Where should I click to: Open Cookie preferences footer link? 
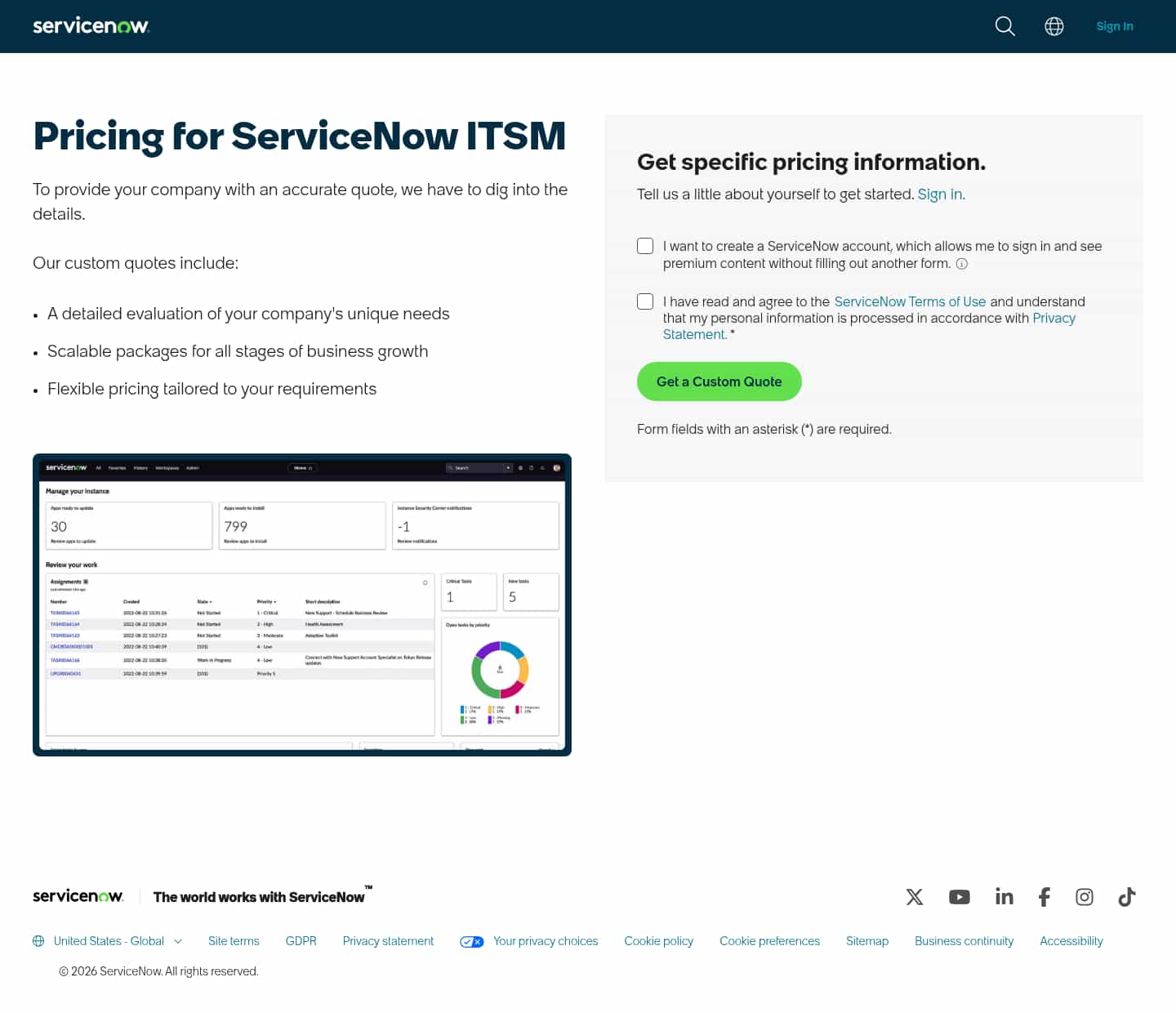[x=769, y=941]
